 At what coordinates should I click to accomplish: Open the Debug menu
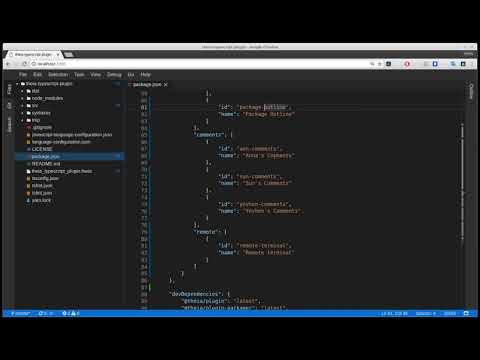point(114,75)
